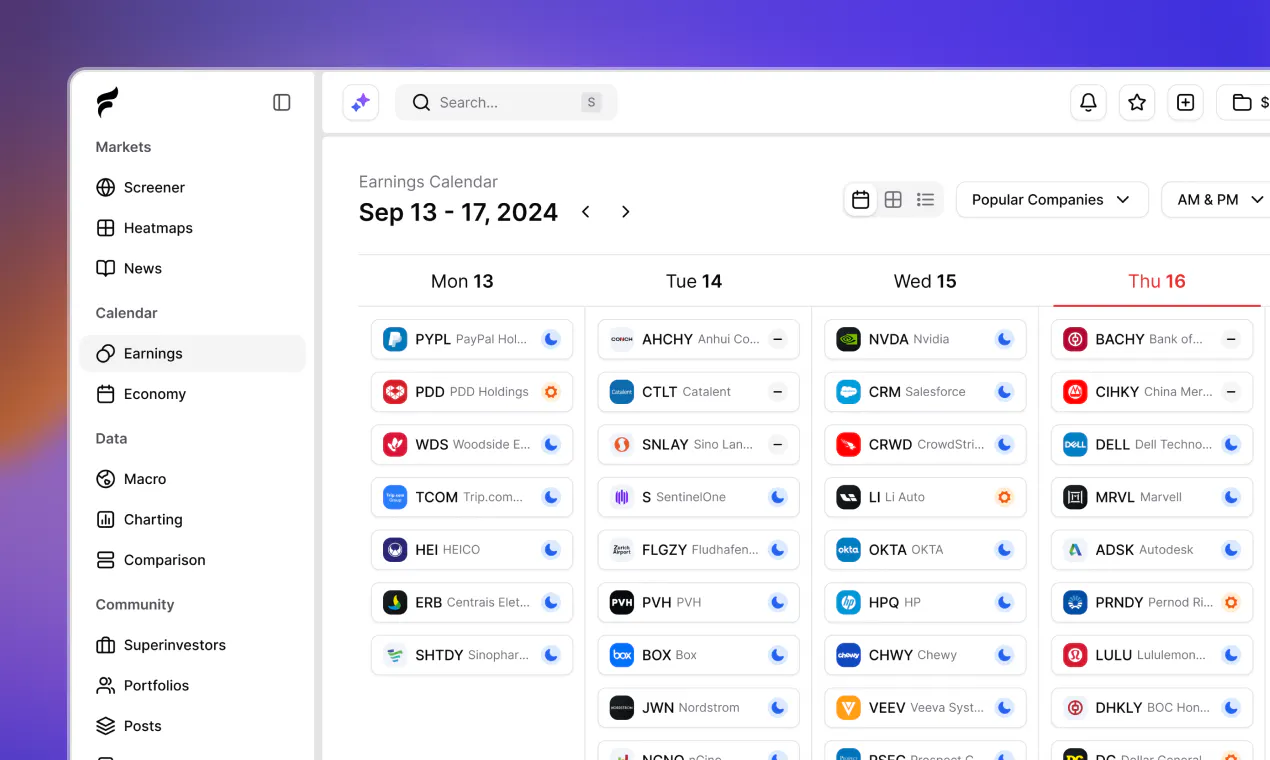The image size is (1270, 760).
Task: Click the HPQ HP logo
Action: tap(849, 602)
